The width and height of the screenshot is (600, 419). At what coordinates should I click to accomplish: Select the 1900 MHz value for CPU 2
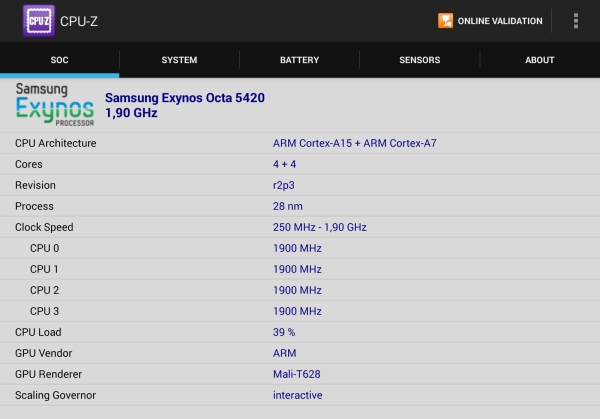coord(297,290)
